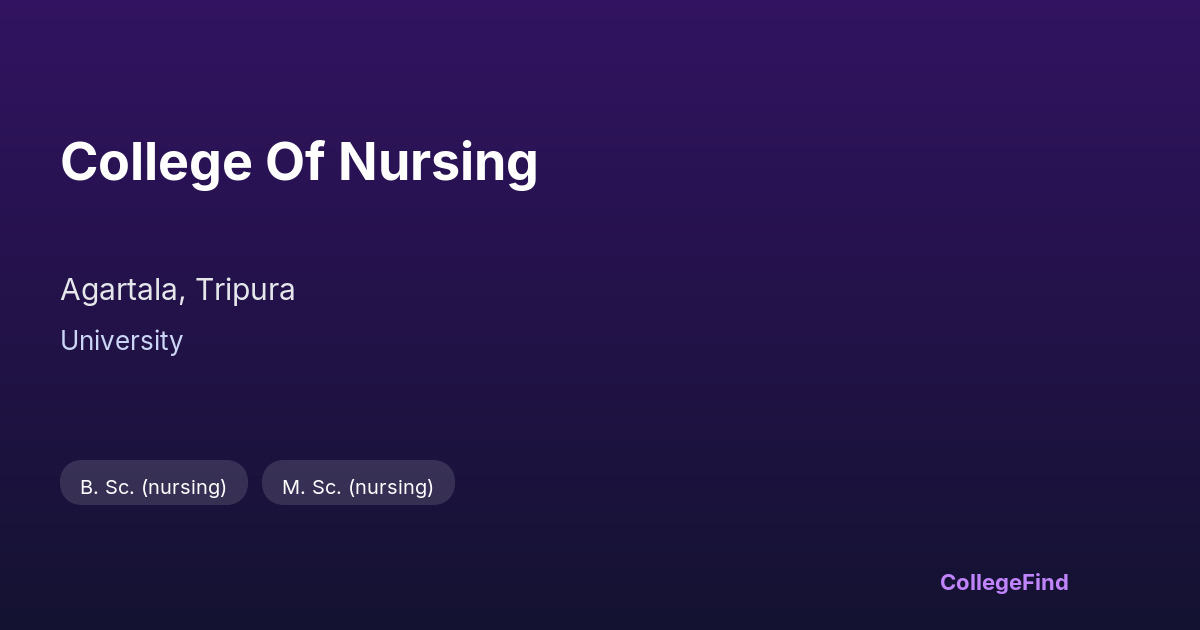Click the word "Tripura" in the location

(245, 290)
